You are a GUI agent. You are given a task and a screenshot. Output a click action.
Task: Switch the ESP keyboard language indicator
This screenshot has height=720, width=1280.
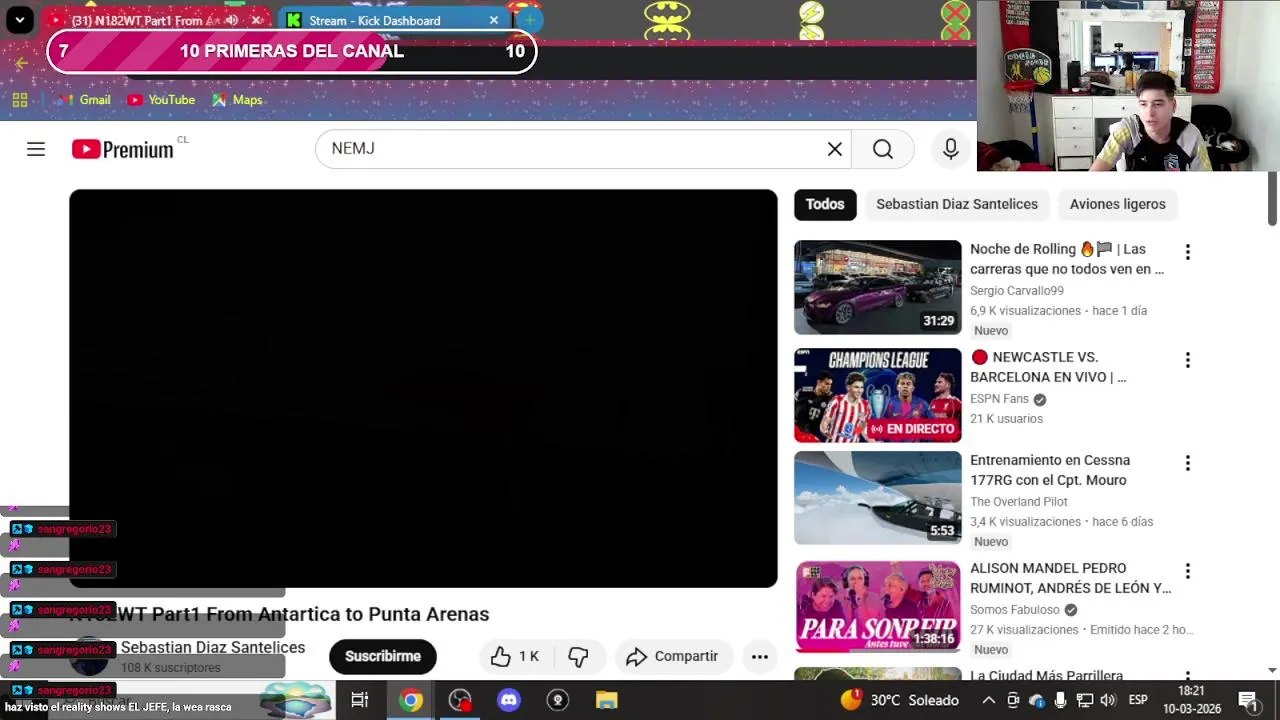(x=1138, y=700)
